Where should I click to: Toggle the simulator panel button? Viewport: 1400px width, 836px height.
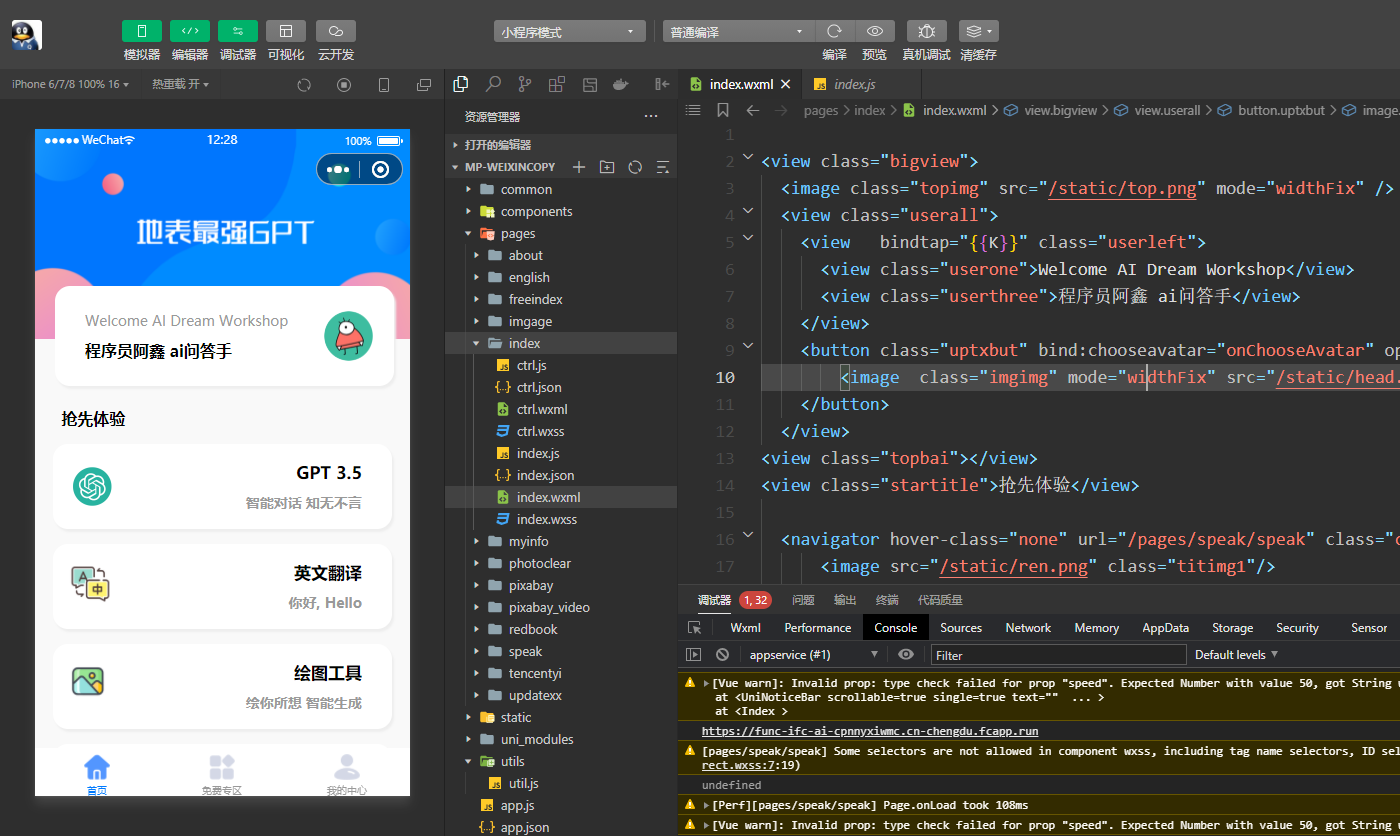pos(142,31)
